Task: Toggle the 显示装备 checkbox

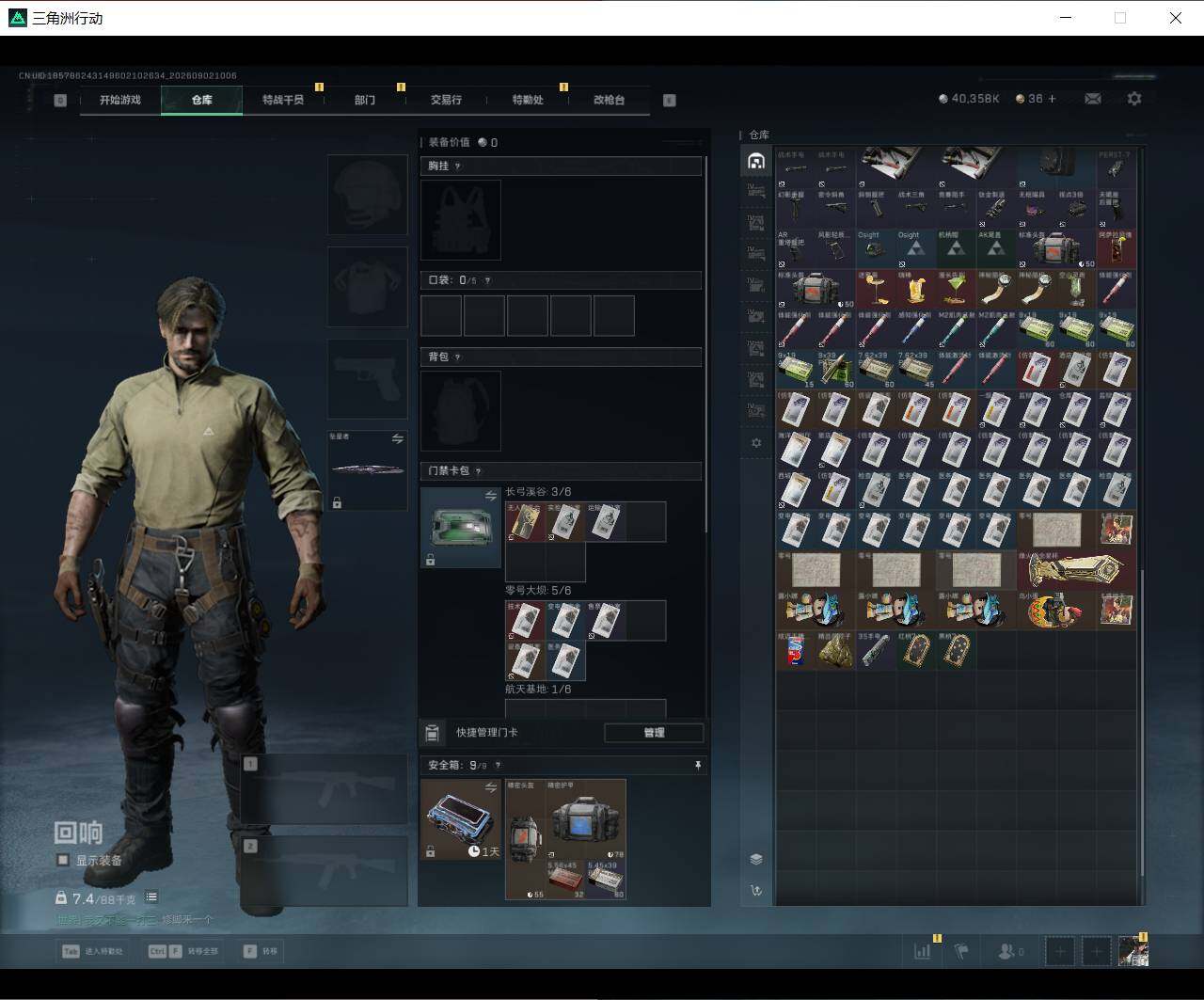Action: (x=63, y=860)
